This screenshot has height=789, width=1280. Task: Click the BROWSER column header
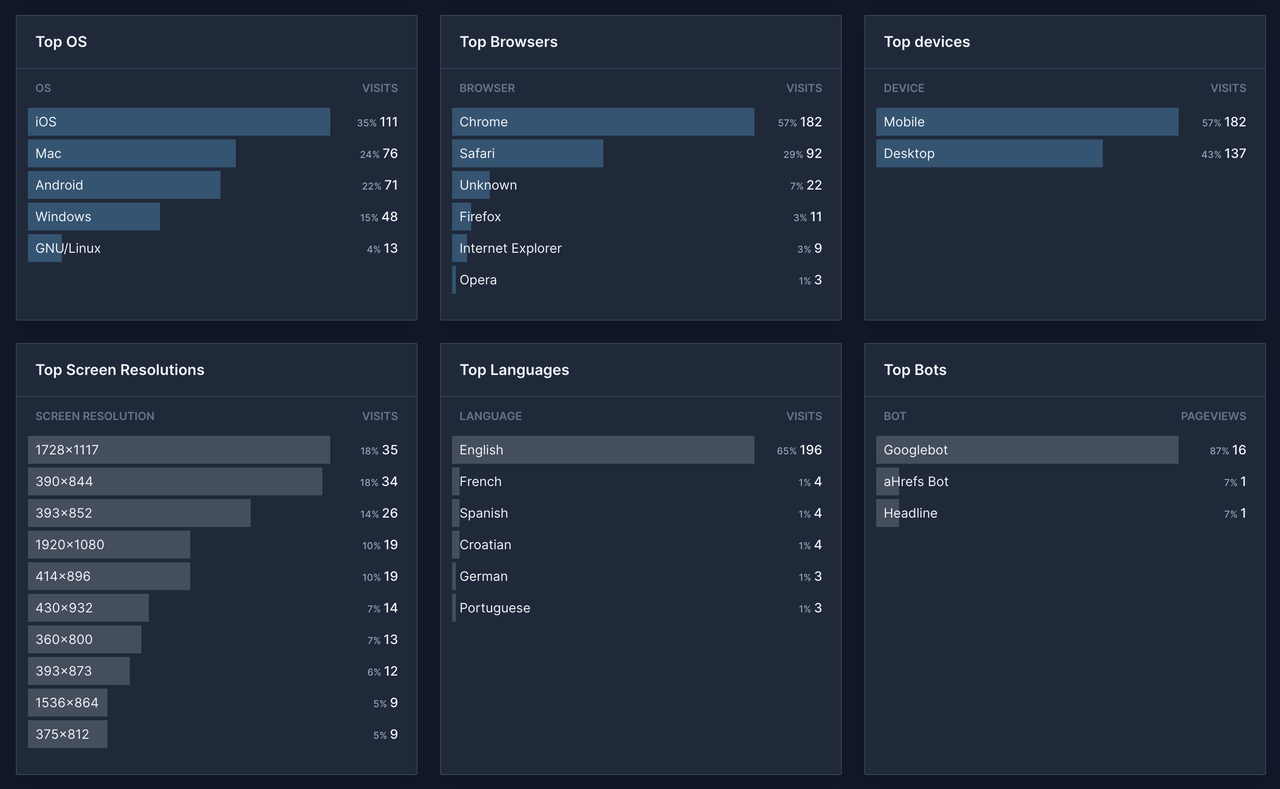tap(487, 88)
